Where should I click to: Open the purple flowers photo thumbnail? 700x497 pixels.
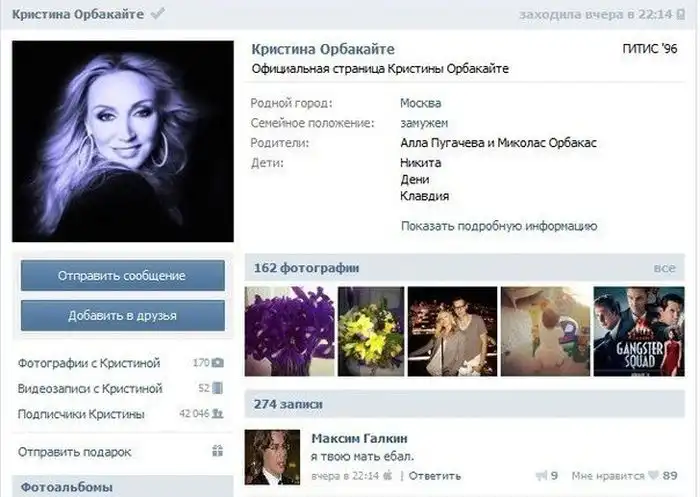click(290, 331)
